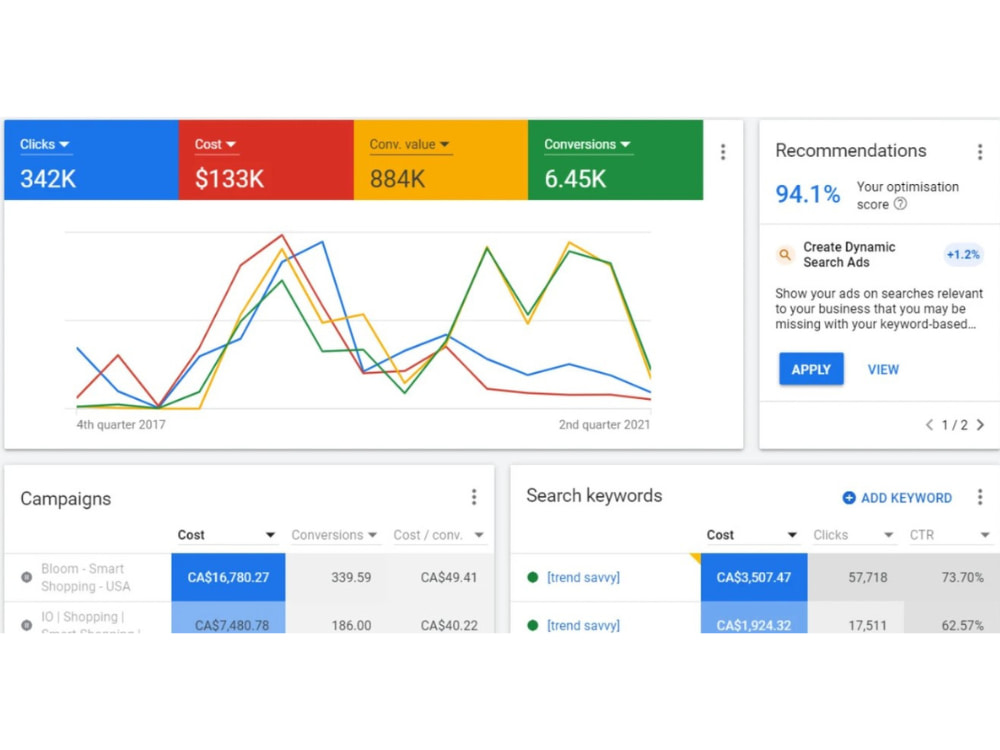Open Campaigns card three-dot menu

click(474, 497)
